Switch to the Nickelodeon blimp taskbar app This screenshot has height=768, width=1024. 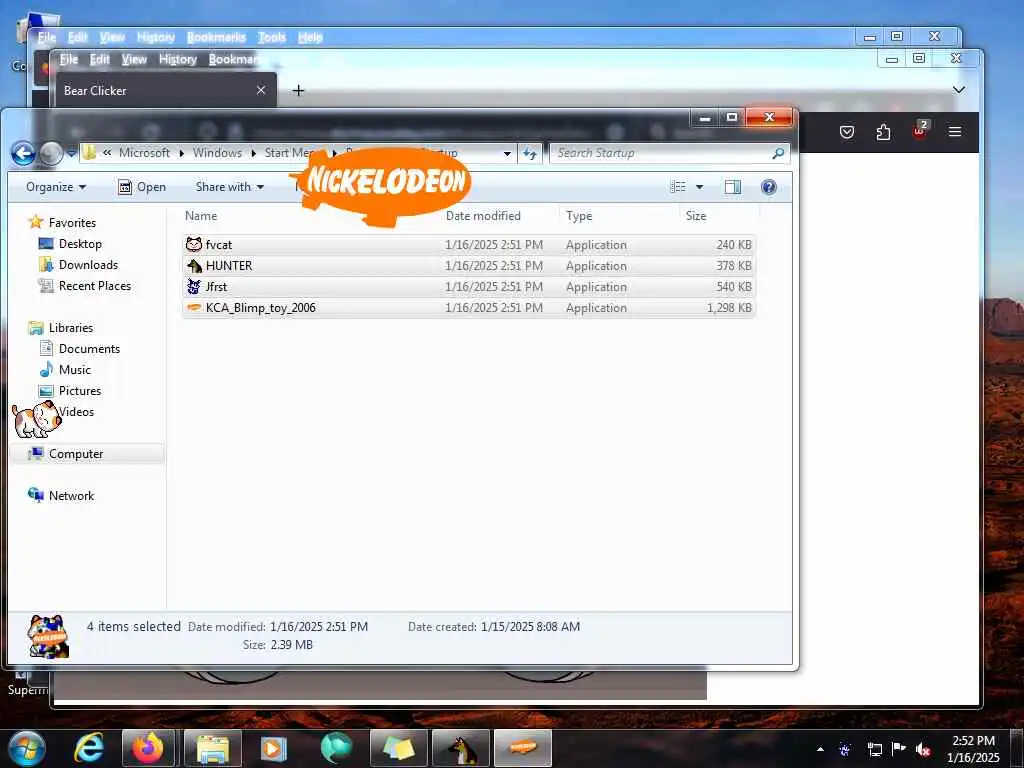click(x=523, y=748)
